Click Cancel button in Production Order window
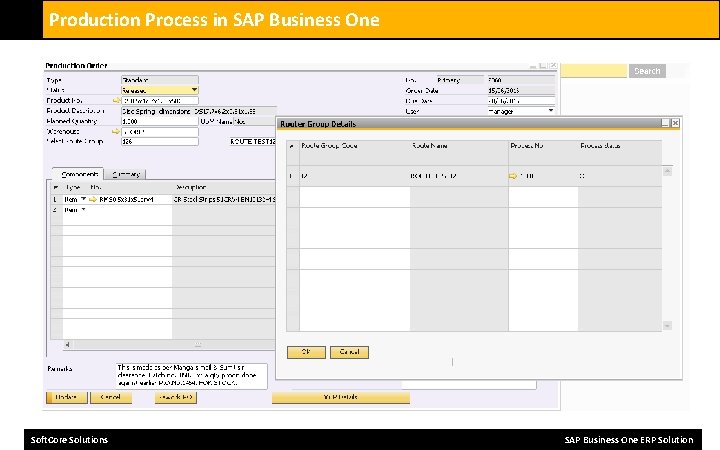This screenshot has width=720, height=450. tap(111, 397)
